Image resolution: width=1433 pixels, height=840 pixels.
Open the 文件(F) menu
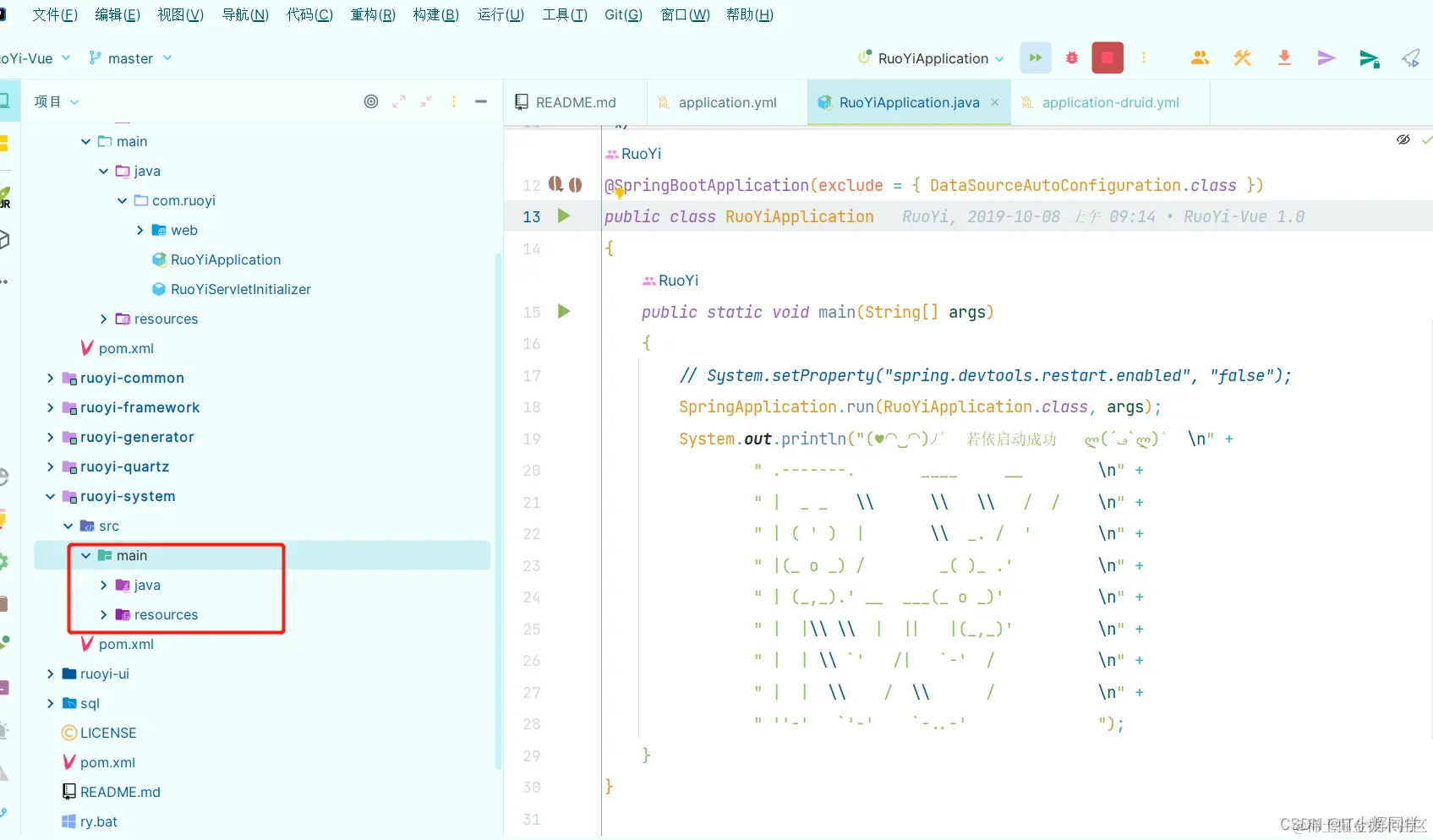[x=54, y=14]
